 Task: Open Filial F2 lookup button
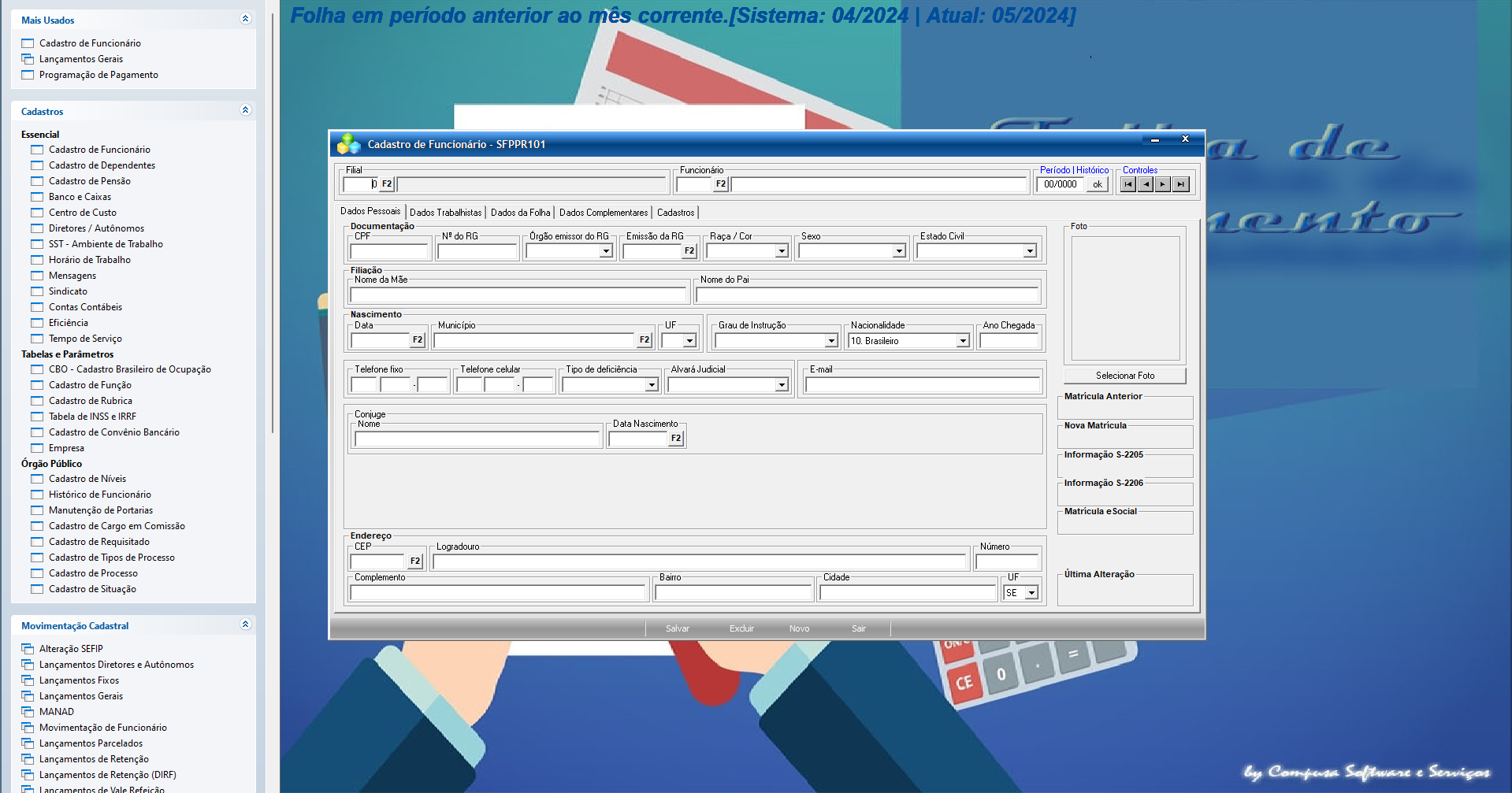click(x=387, y=184)
